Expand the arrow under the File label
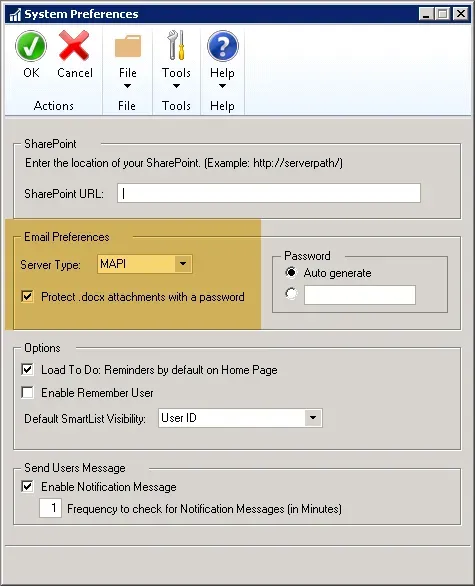475x586 pixels. pos(127,86)
